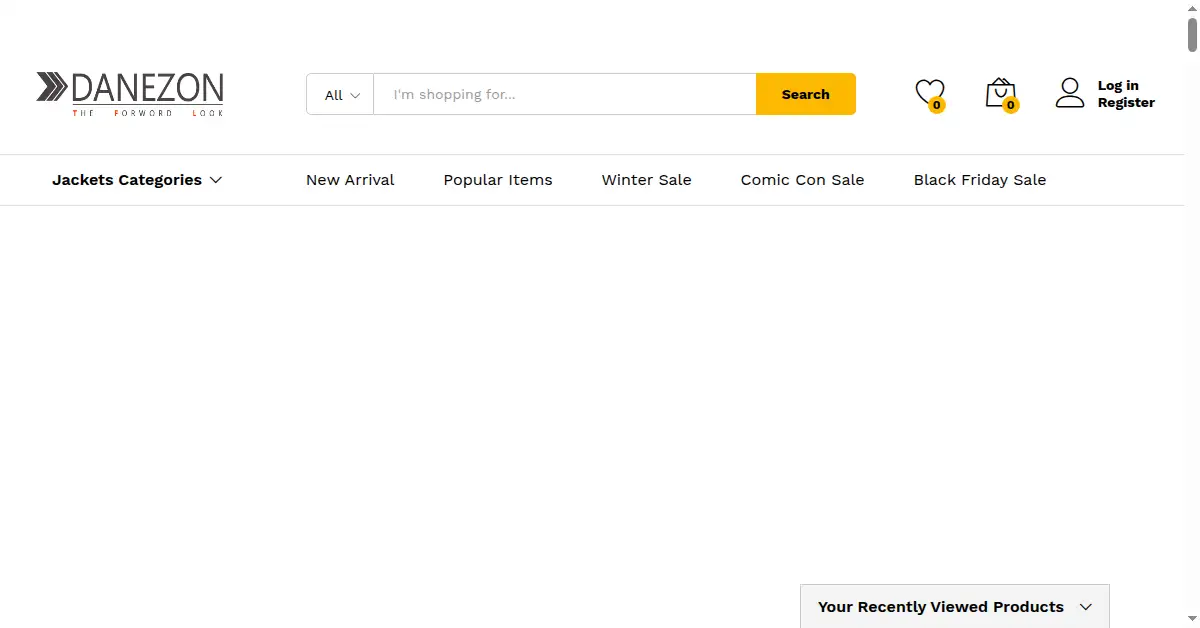Click the yellow Search button
The width and height of the screenshot is (1200, 628).
click(x=806, y=94)
